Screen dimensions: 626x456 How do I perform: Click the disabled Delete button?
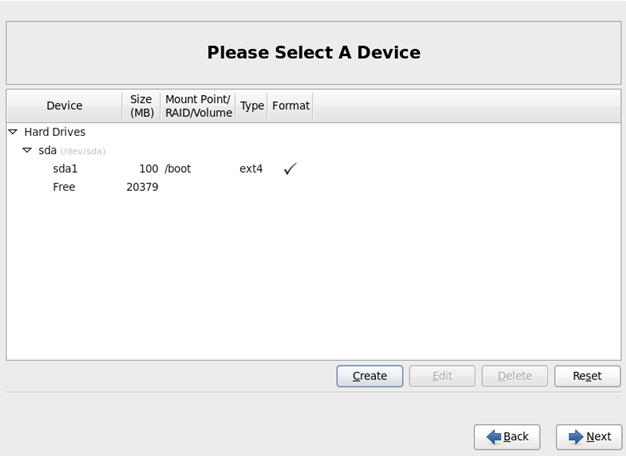(515, 376)
